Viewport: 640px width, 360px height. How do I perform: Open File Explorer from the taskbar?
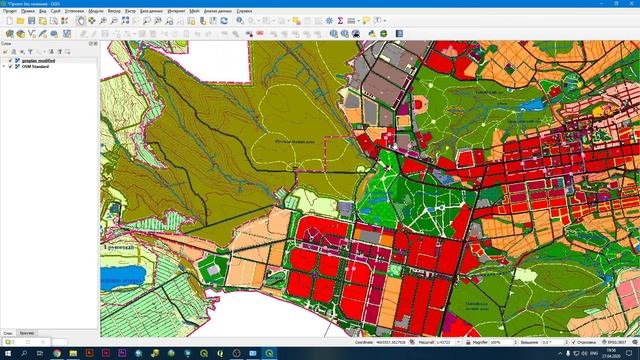tap(73, 353)
